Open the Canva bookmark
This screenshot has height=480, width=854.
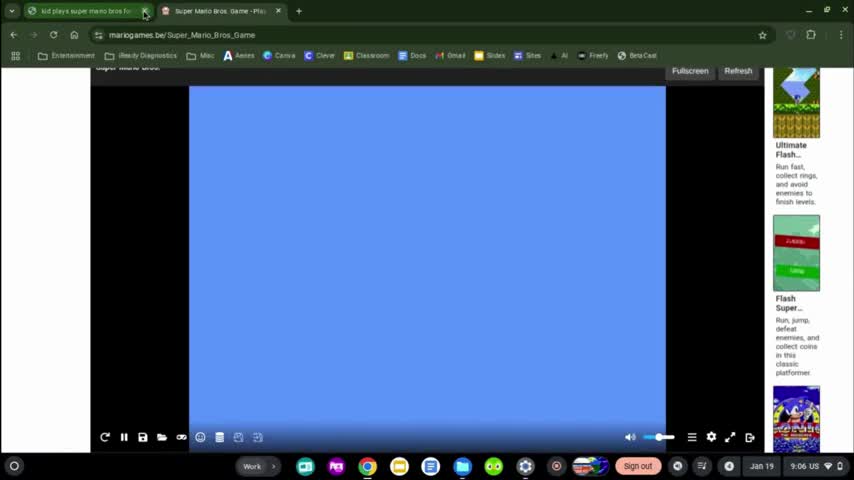click(279, 56)
